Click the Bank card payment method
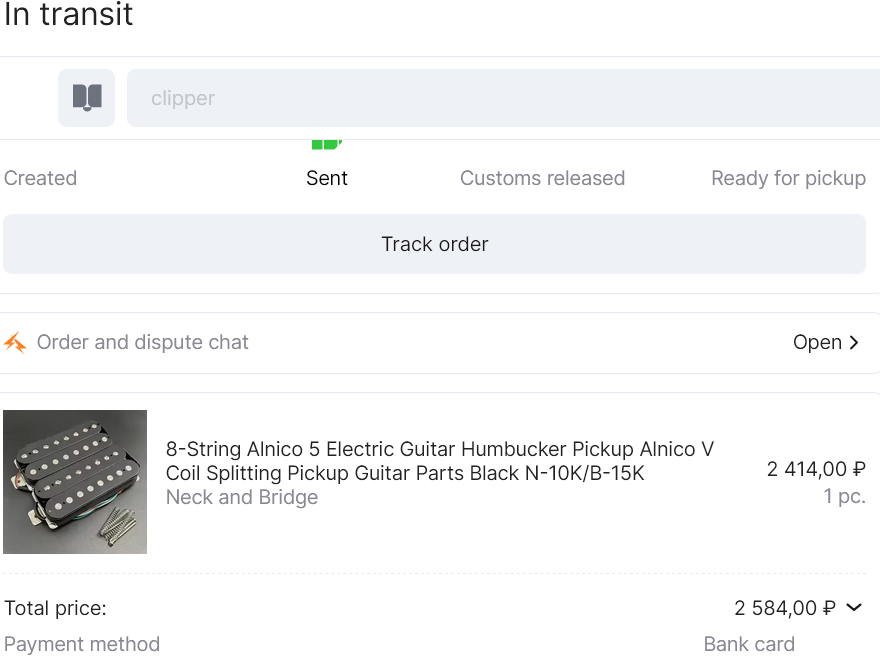 click(x=749, y=644)
